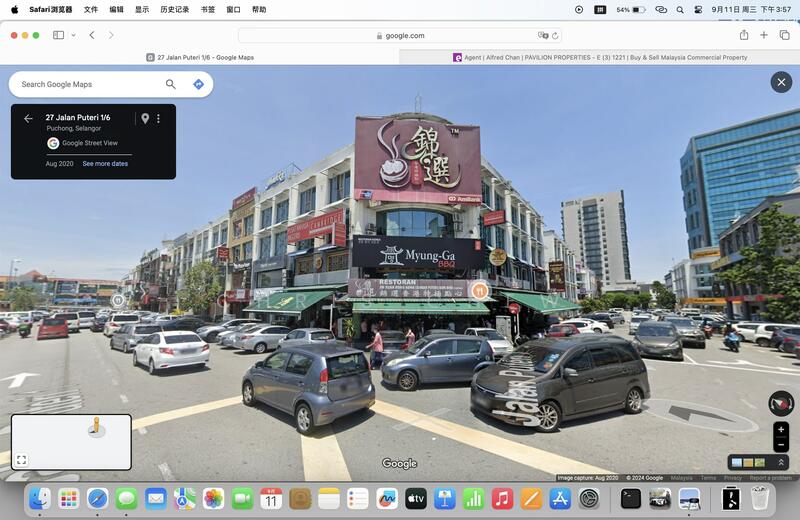The height and width of the screenshot is (520, 800).
Task: Click the Privacy link in the footer
Action: [x=733, y=478]
